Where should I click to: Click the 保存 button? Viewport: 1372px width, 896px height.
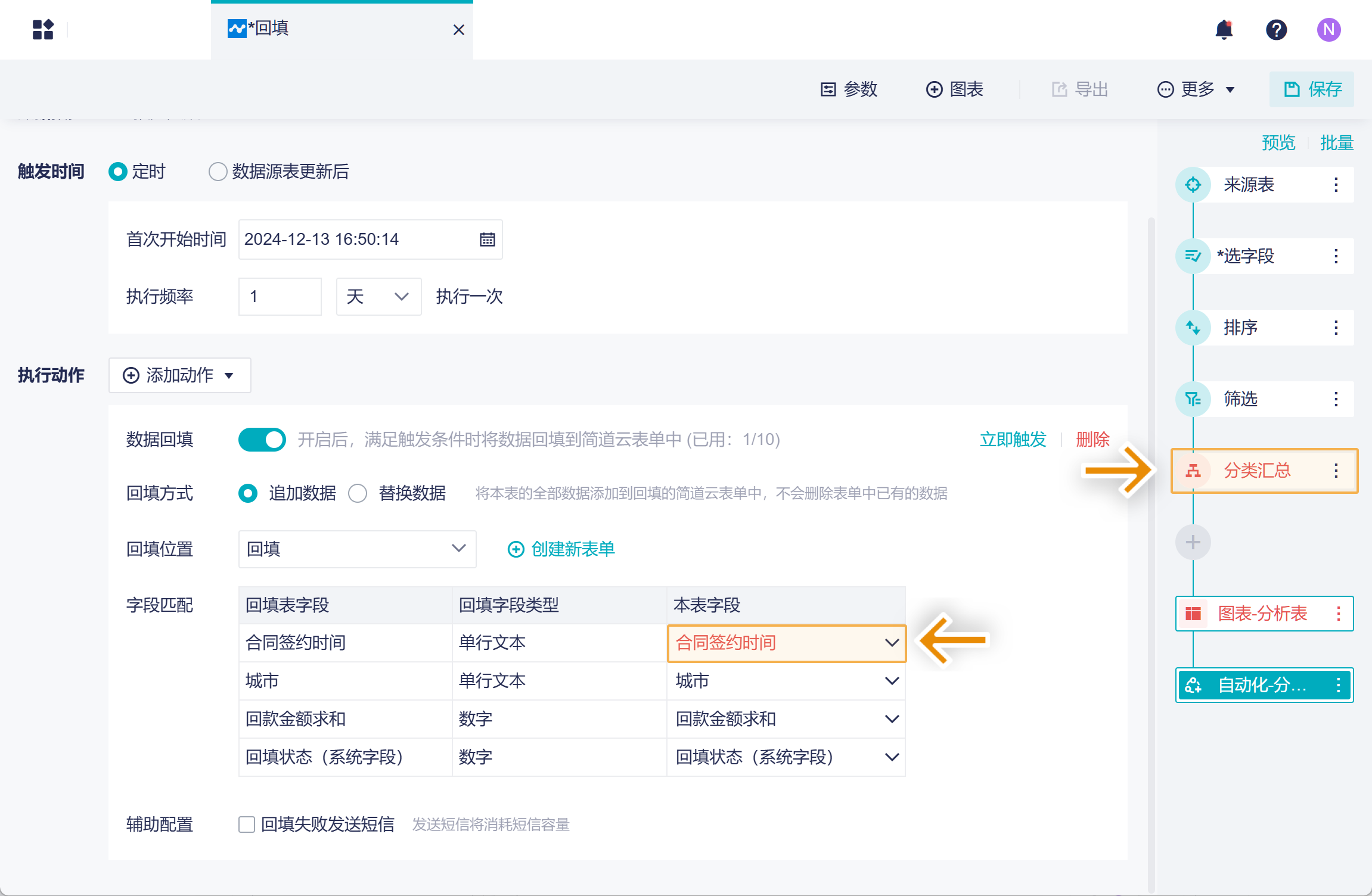[1311, 89]
